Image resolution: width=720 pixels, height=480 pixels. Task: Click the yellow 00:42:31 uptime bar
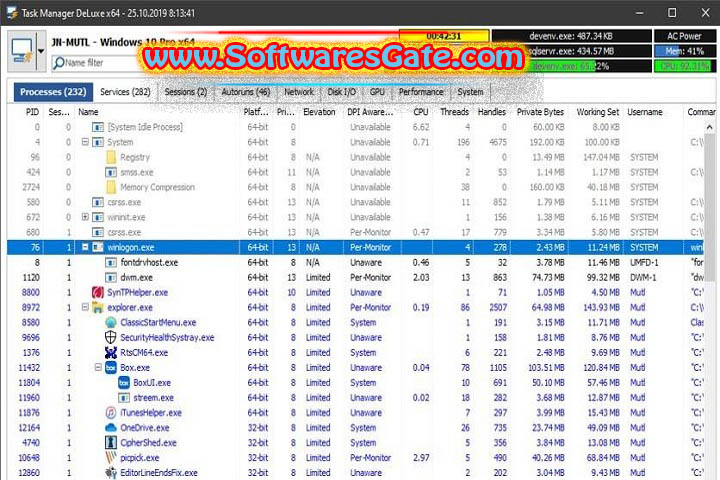[444, 36]
